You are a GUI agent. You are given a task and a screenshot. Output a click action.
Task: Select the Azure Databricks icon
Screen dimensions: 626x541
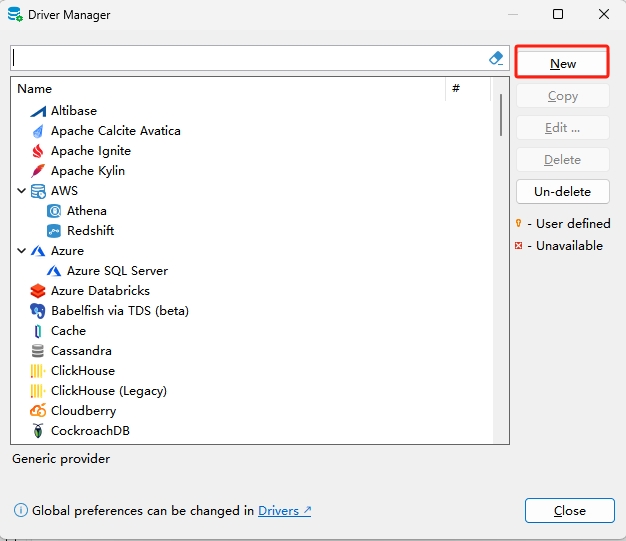pos(38,291)
